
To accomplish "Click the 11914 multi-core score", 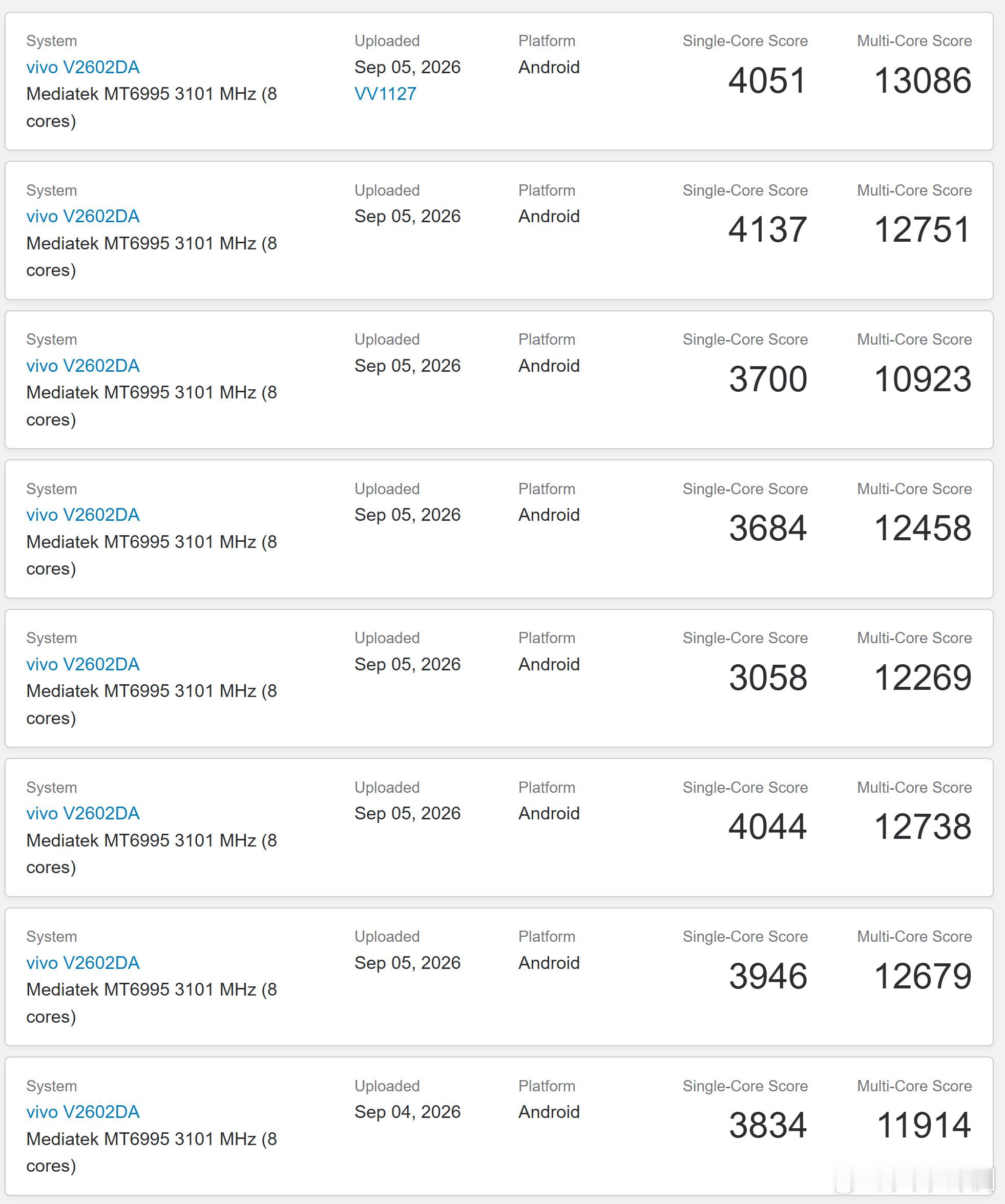I will coord(924,1125).
